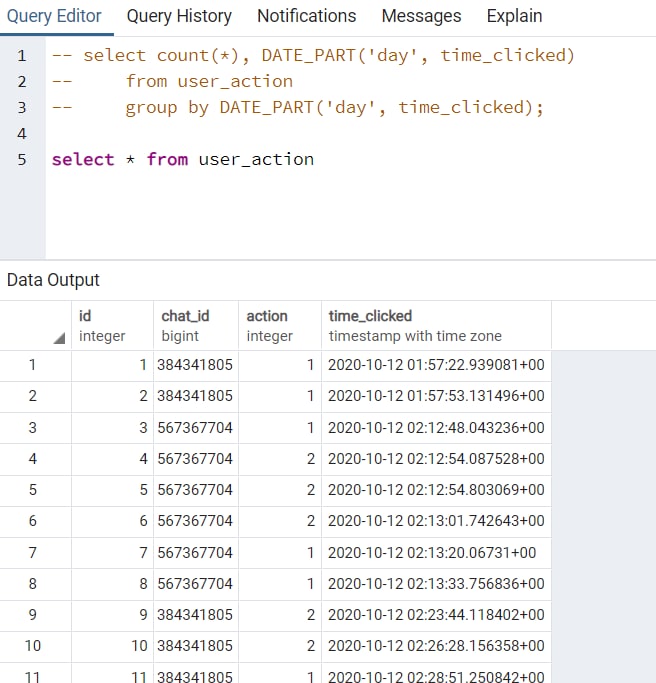Click chat_id cell 384341805 in row 1

(x=196, y=365)
